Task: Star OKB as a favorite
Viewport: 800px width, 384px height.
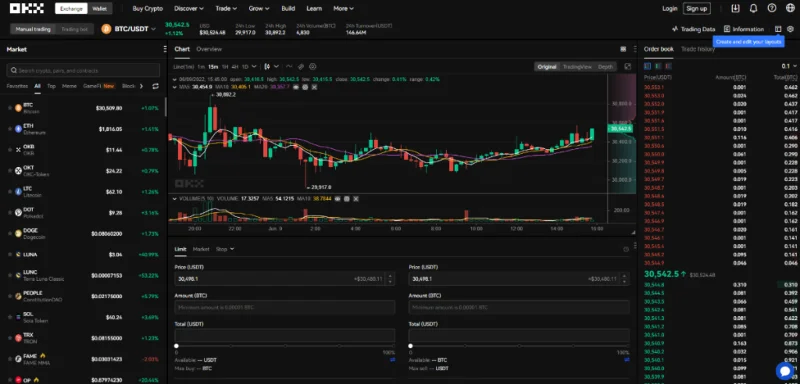Action: point(10,149)
